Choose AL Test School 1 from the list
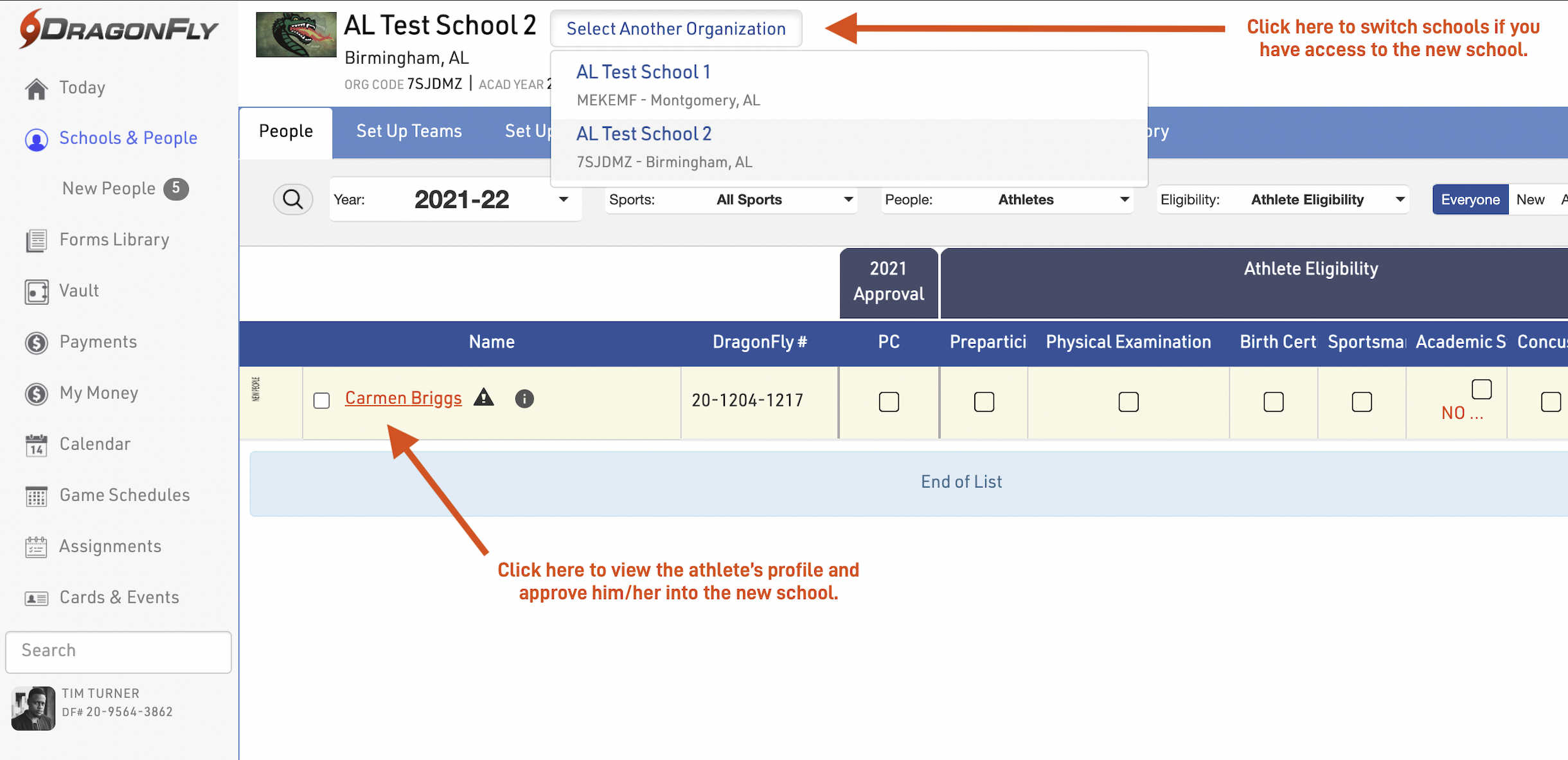 pyautogui.click(x=643, y=72)
